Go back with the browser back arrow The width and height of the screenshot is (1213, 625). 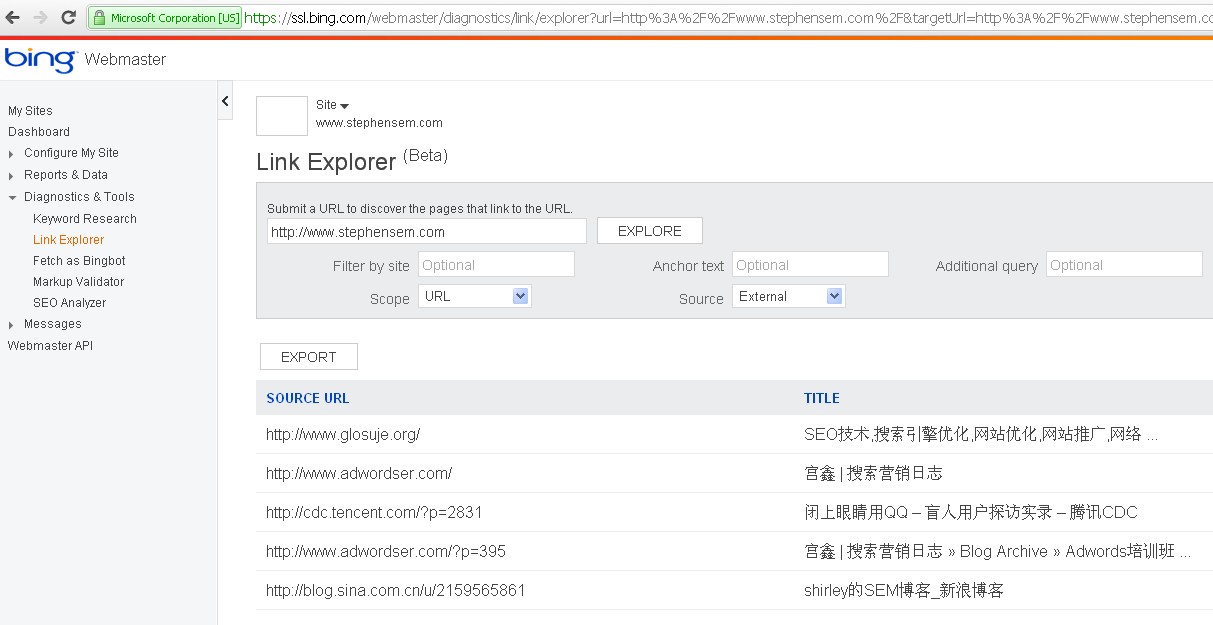tap(13, 17)
